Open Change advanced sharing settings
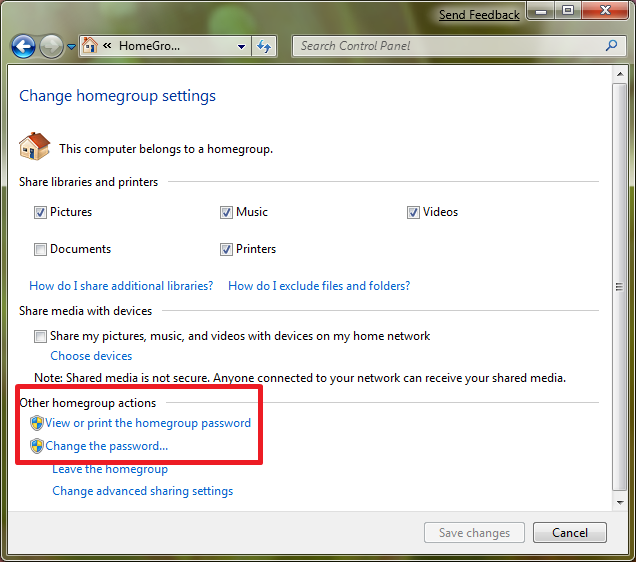This screenshot has height=562, width=636. [143, 491]
